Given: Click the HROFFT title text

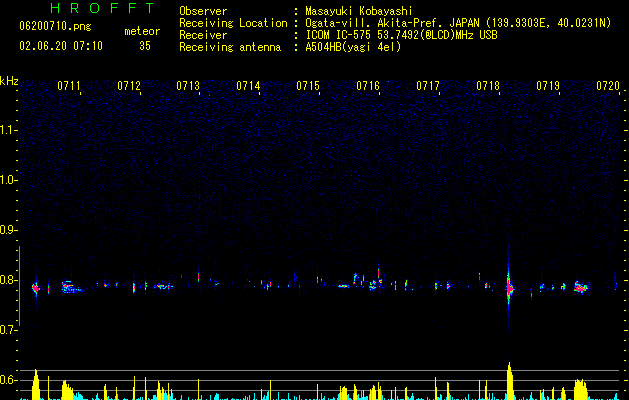Looking at the screenshot, I should tap(103, 8).
